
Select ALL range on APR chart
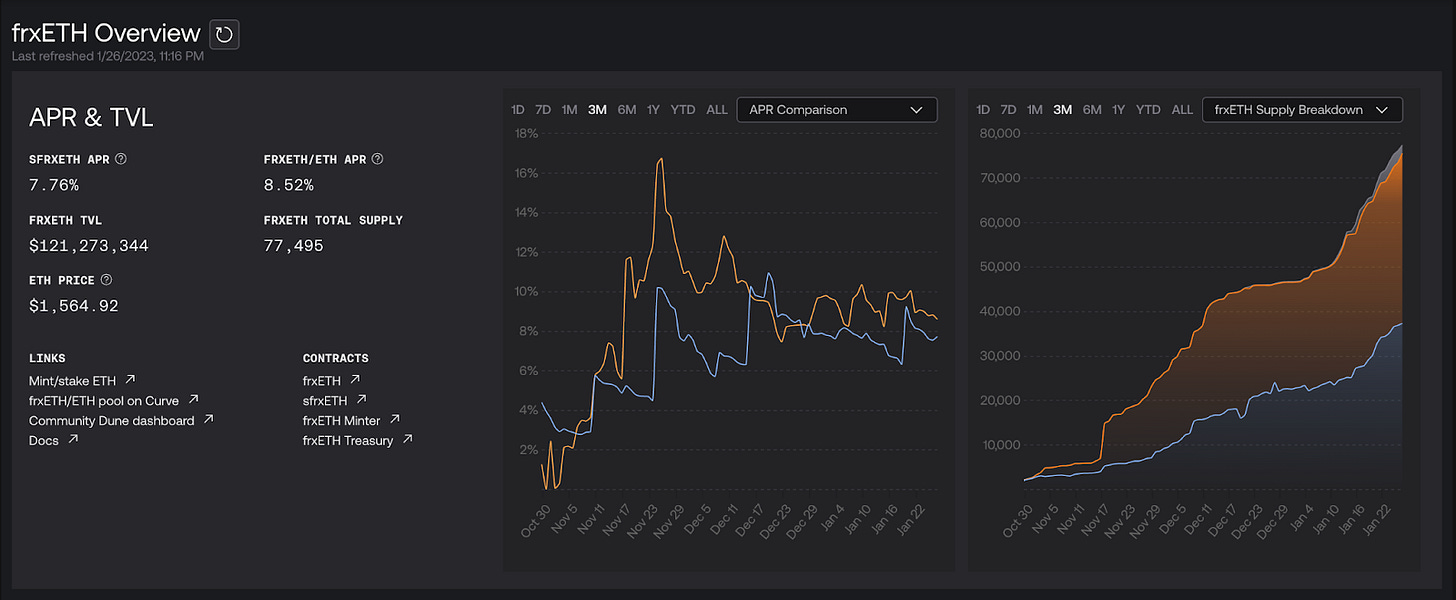[717, 110]
